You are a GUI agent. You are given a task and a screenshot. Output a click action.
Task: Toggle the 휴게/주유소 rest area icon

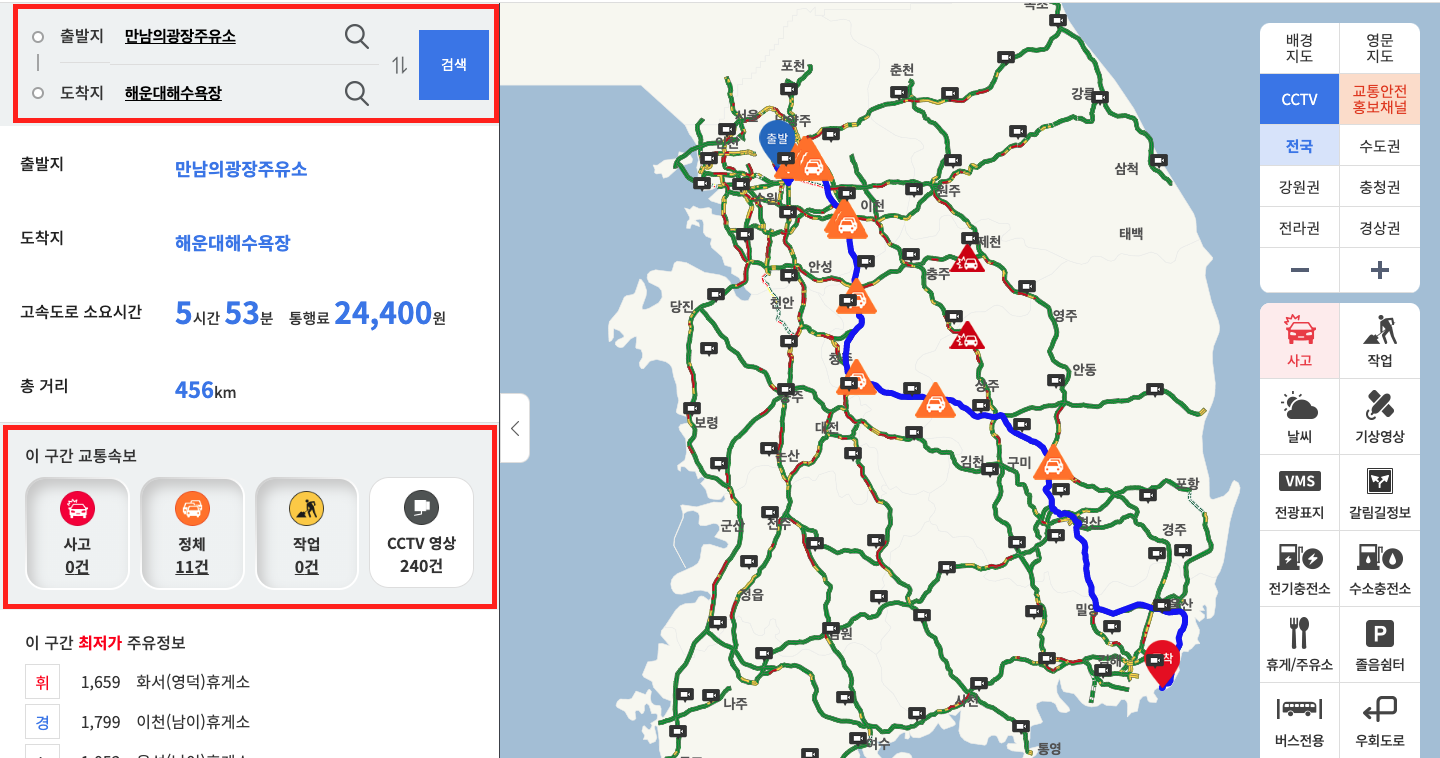pyautogui.click(x=1299, y=645)
